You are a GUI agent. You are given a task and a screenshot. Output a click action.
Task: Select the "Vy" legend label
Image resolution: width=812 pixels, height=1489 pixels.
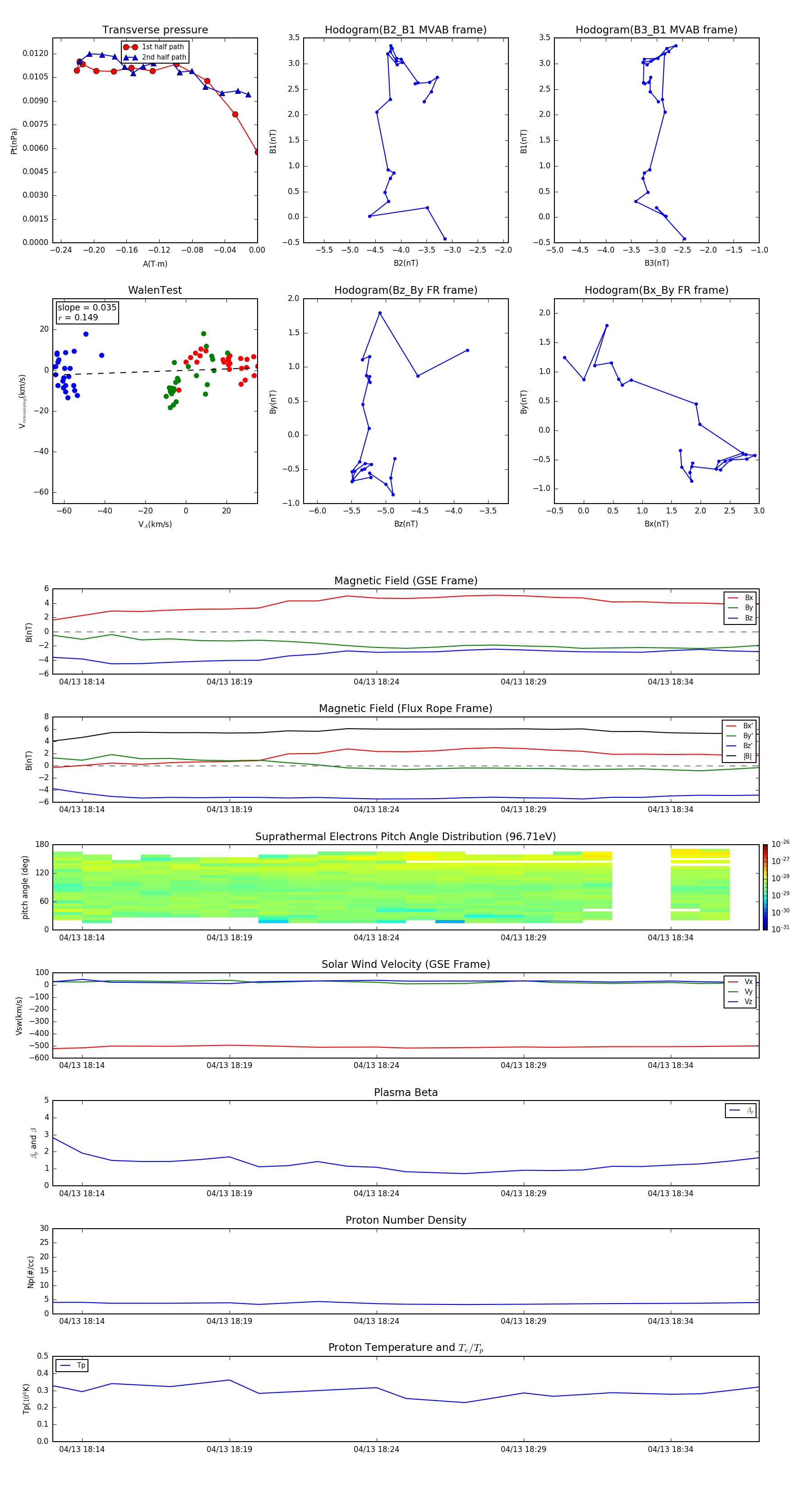click(x=748, y=992)
